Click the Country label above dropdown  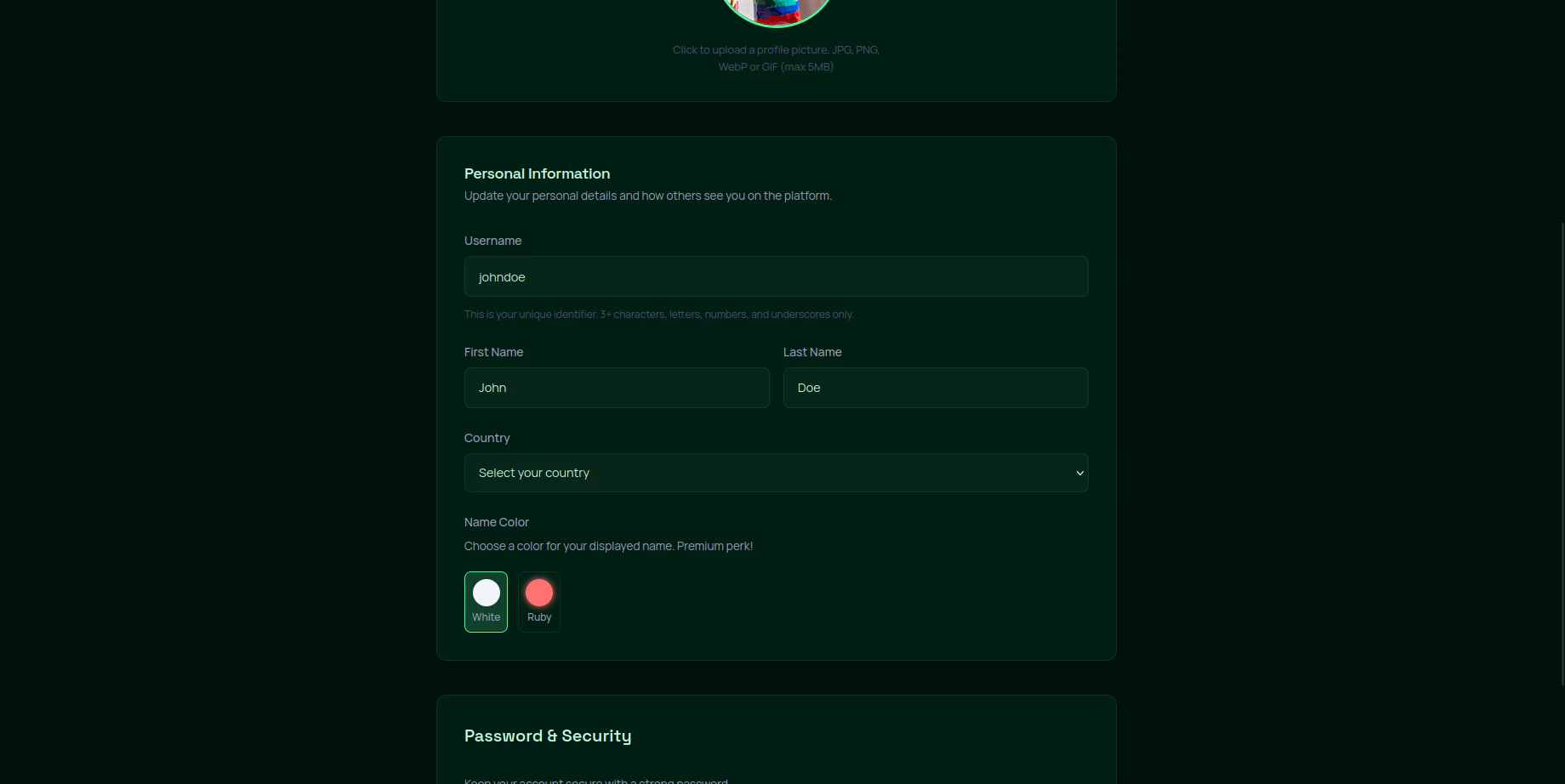click(487, 438)
